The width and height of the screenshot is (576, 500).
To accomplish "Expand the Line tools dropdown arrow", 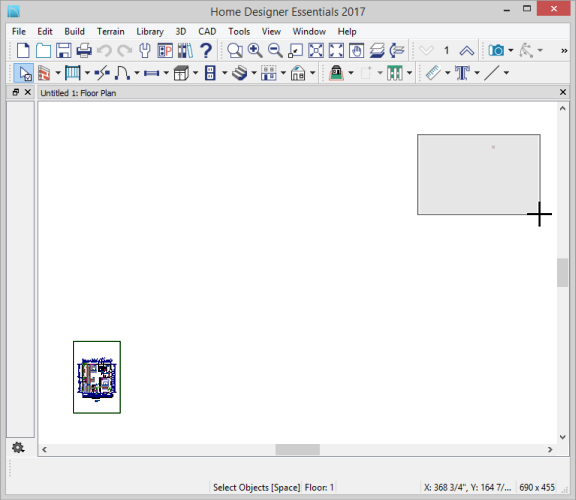I will (x=506, y=73).
